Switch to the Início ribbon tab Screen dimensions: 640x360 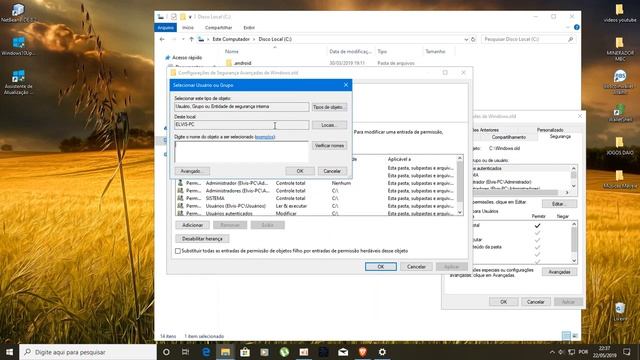[x=188, y=27]
